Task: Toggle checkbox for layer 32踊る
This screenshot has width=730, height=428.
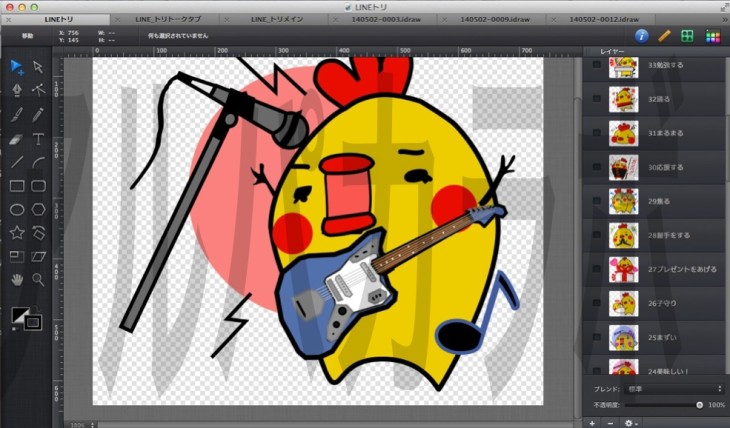Action: coord(596,99)
